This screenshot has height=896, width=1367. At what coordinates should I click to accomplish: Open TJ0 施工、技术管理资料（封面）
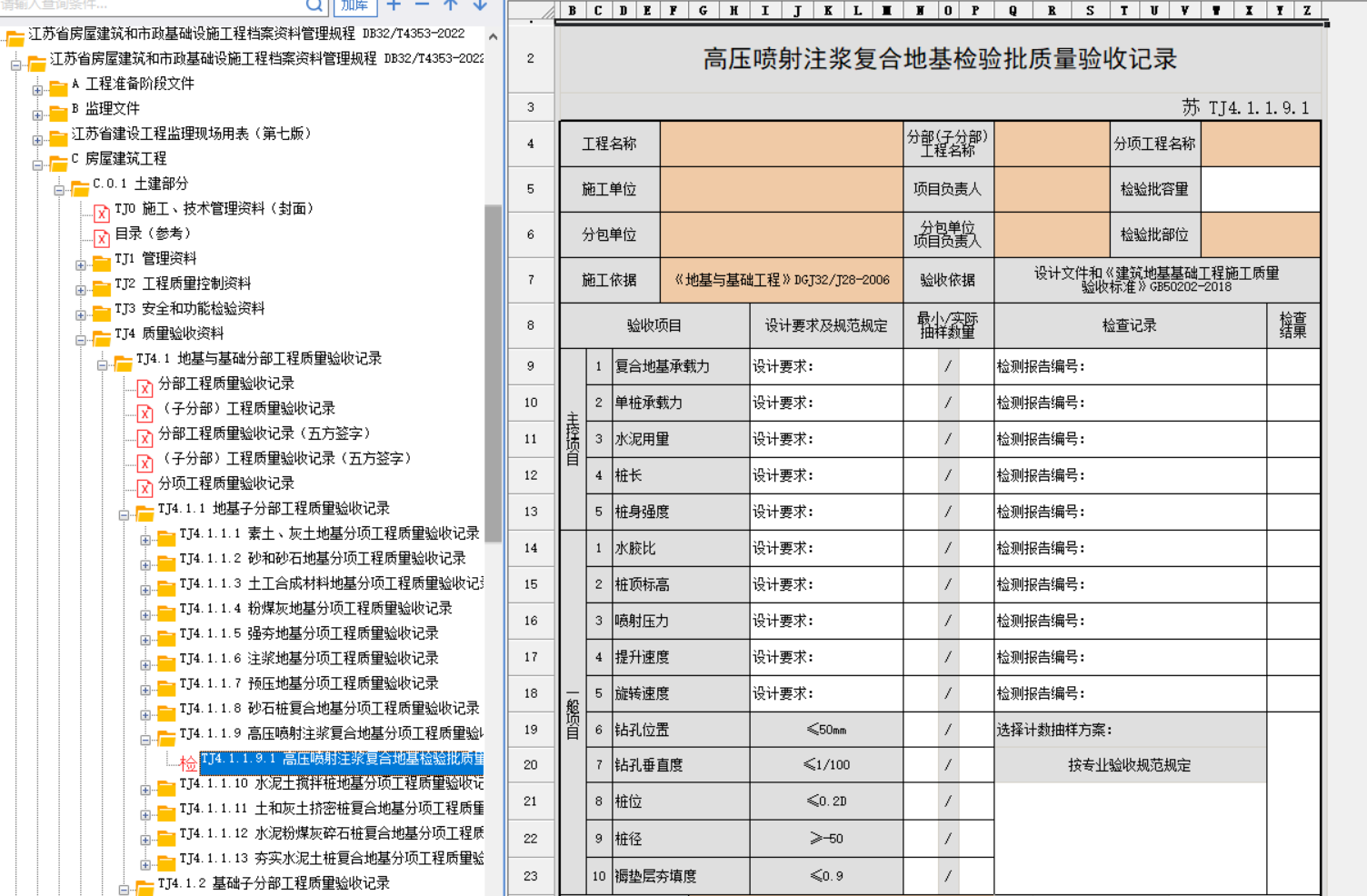point(214,209)
